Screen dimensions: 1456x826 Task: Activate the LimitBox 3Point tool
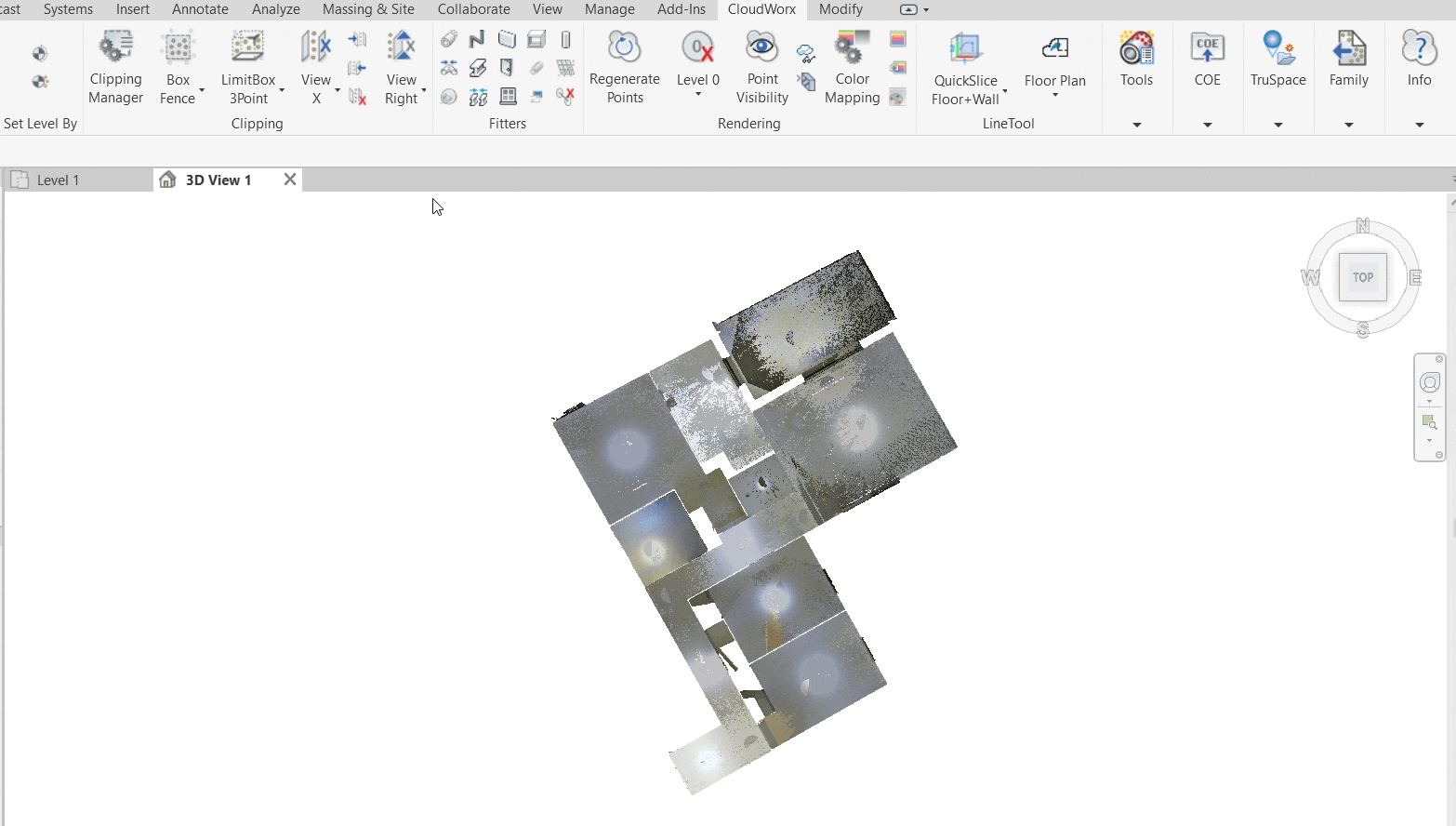(248, 67)
